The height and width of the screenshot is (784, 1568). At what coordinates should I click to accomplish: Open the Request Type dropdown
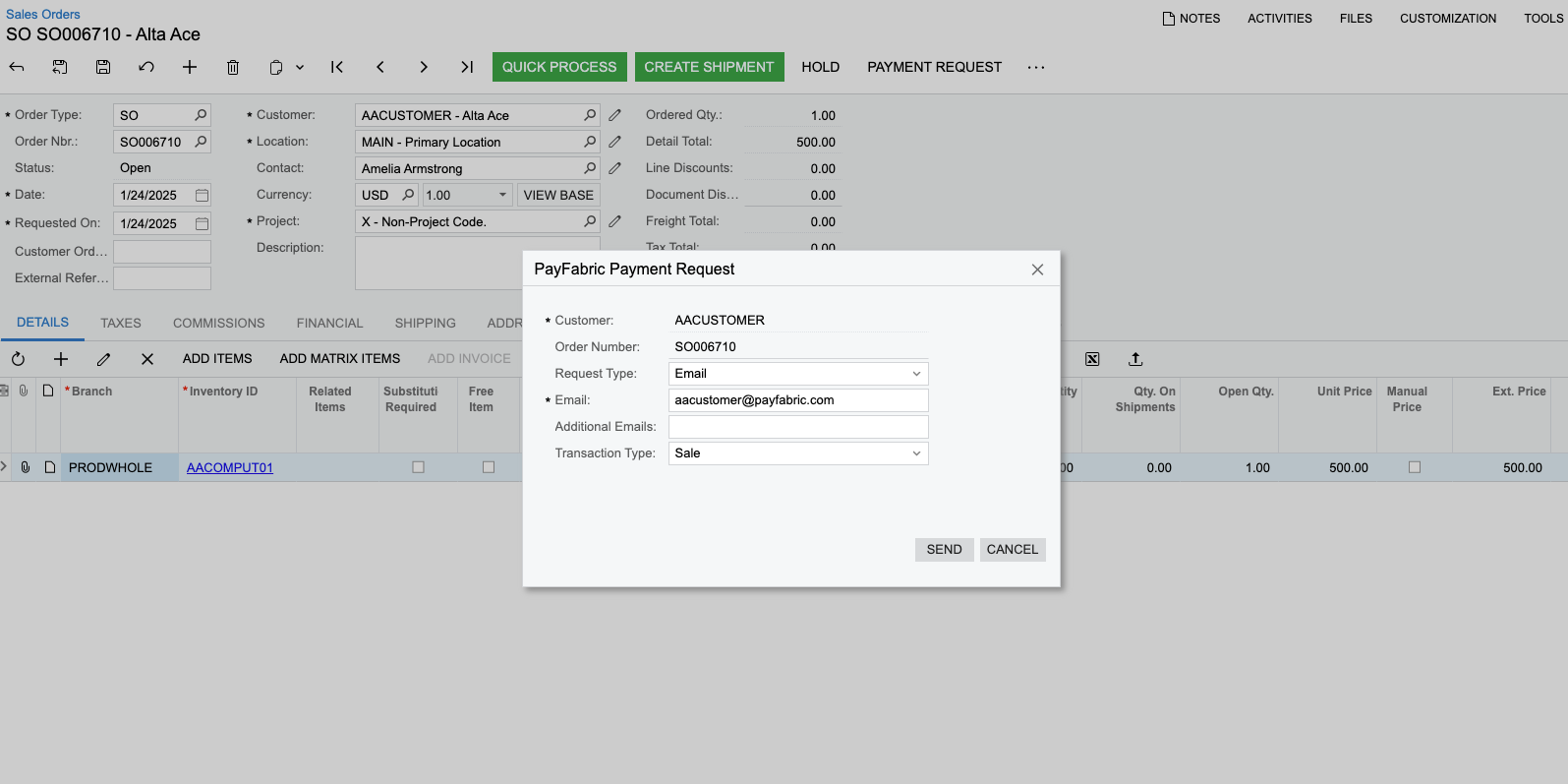coord(916,374)
